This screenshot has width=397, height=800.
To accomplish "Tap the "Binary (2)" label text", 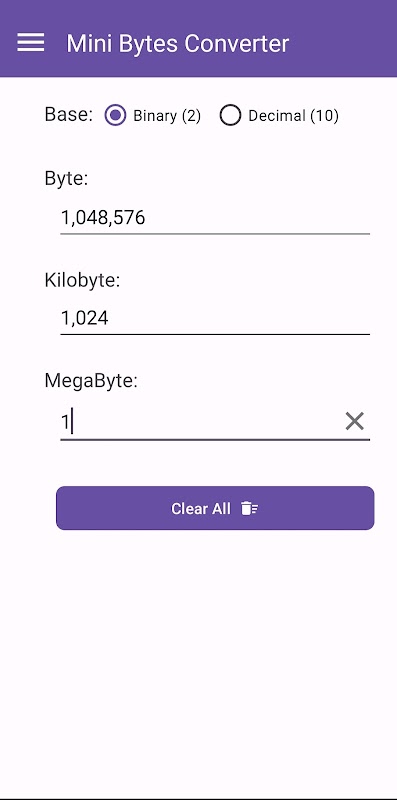I will pyautogui.click(x=167, y=116).
